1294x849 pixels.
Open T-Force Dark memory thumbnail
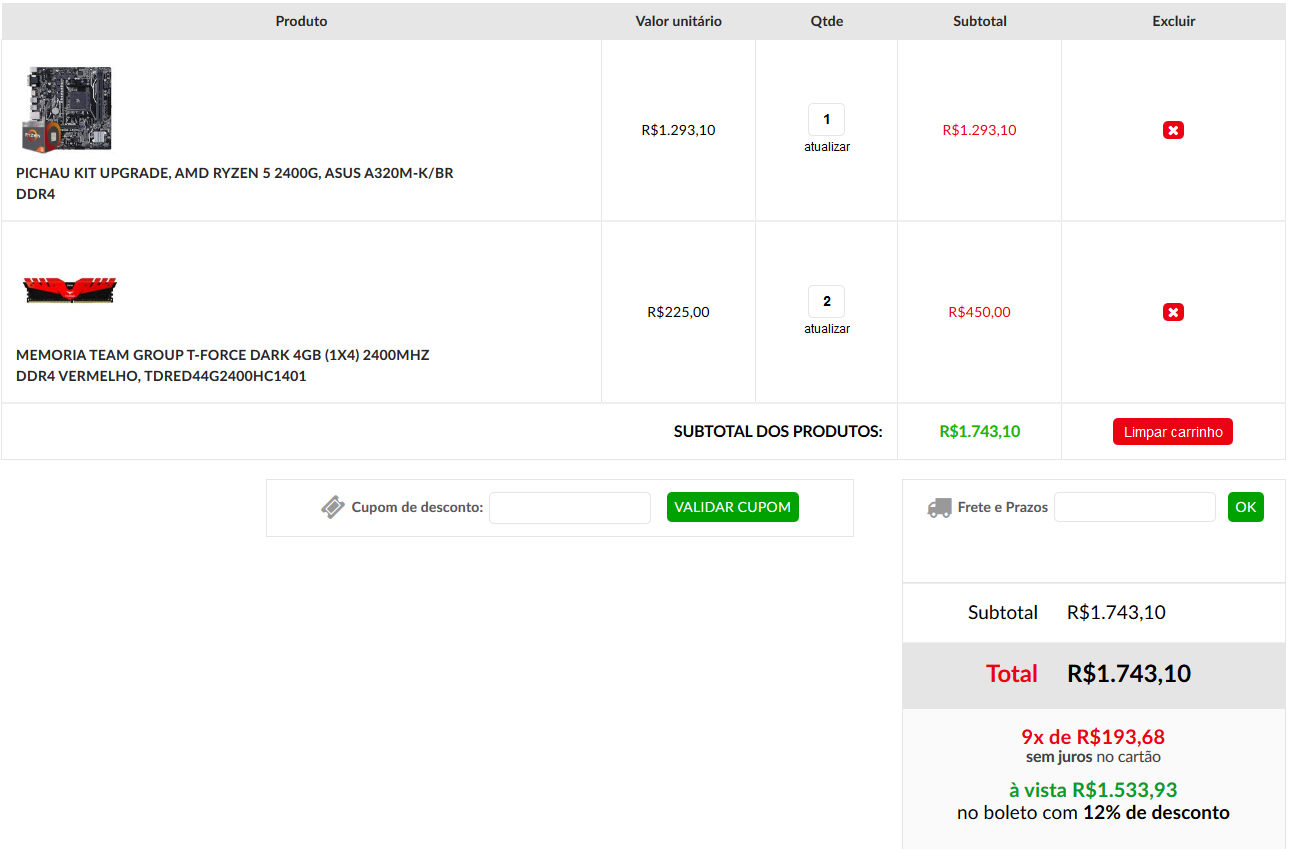(70, 290)
